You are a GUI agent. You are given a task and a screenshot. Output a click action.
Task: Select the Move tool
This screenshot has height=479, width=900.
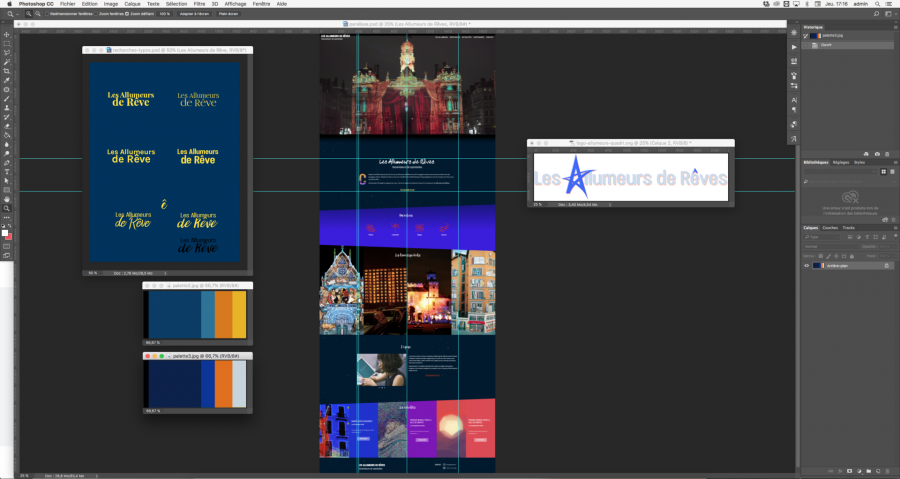[x=7, y=34]
